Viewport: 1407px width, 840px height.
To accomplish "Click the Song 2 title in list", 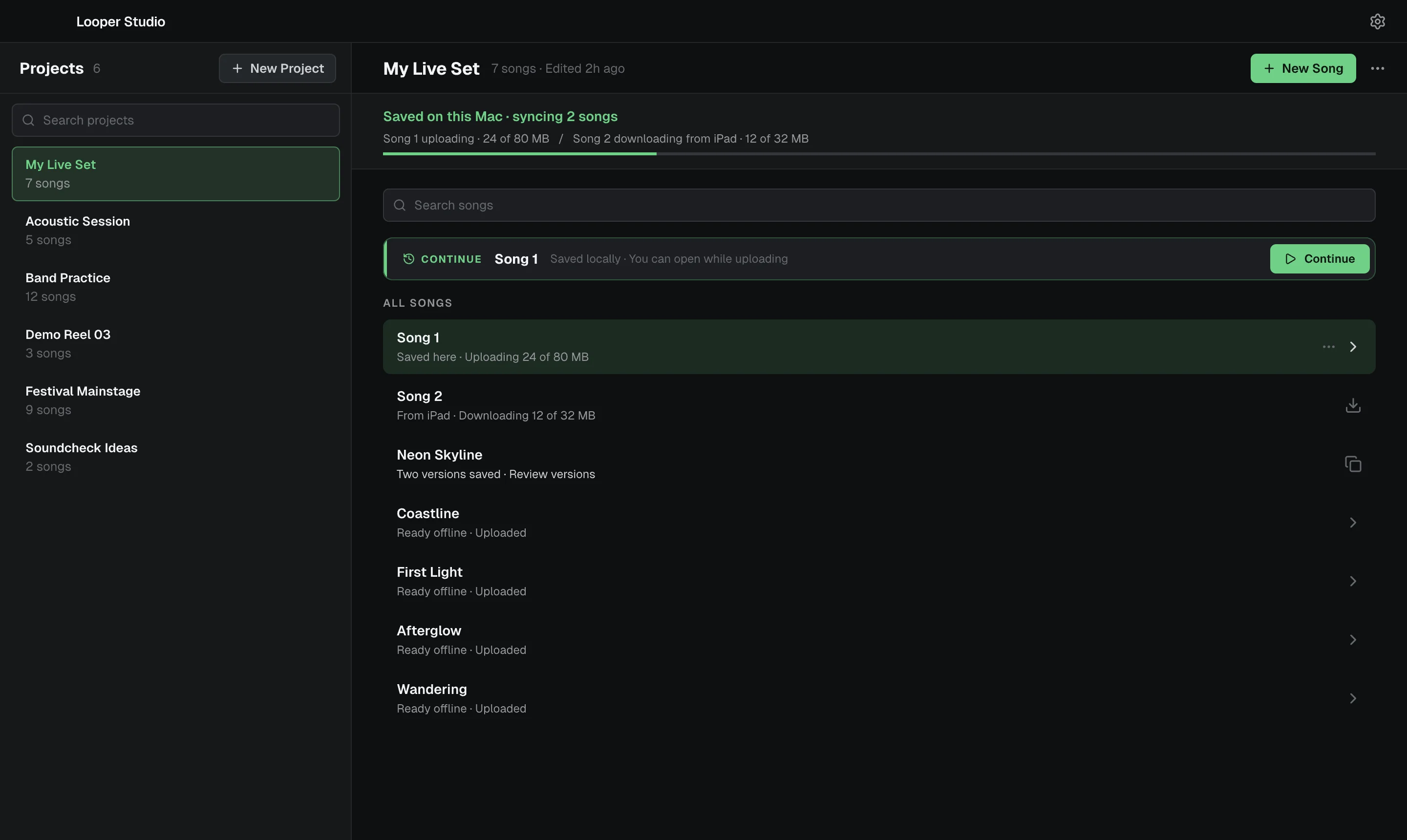I will [419, 396].
